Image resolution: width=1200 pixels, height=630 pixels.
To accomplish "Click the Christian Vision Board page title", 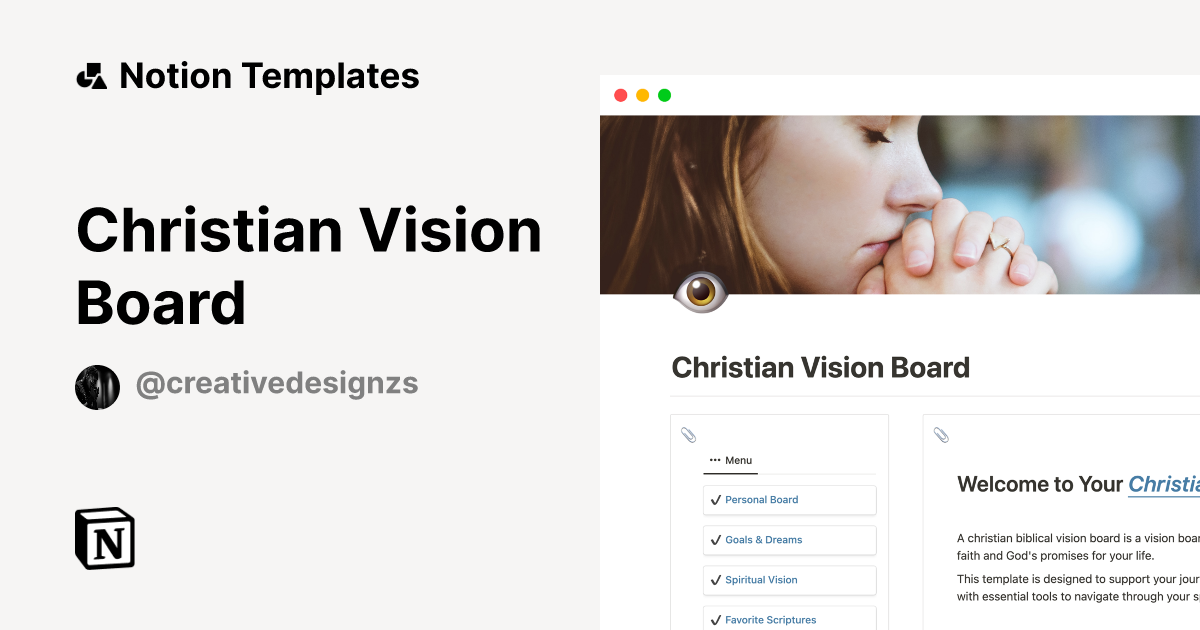I will [x=820, y=368].
